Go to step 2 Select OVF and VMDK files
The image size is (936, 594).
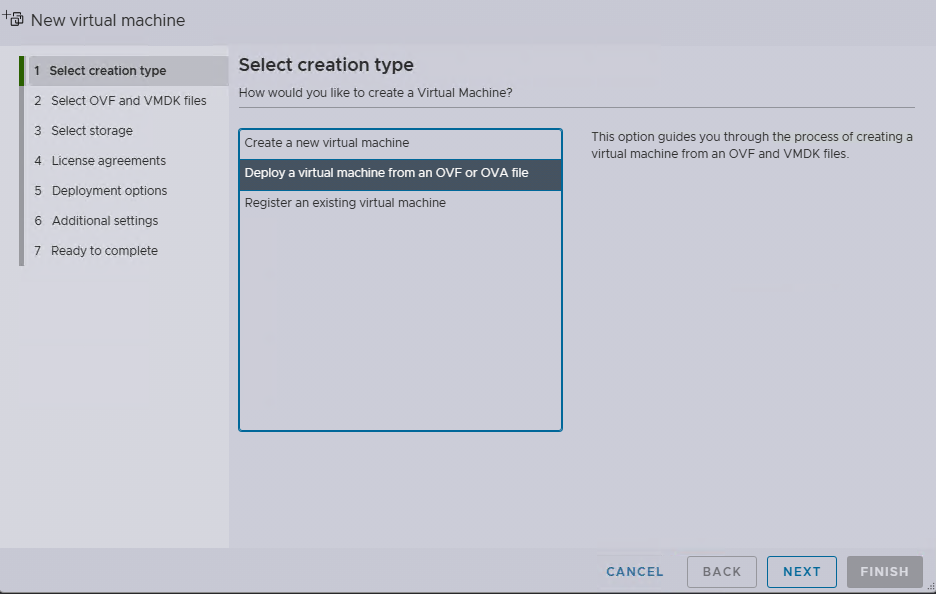pyautogui.click(x=128, y=101)
